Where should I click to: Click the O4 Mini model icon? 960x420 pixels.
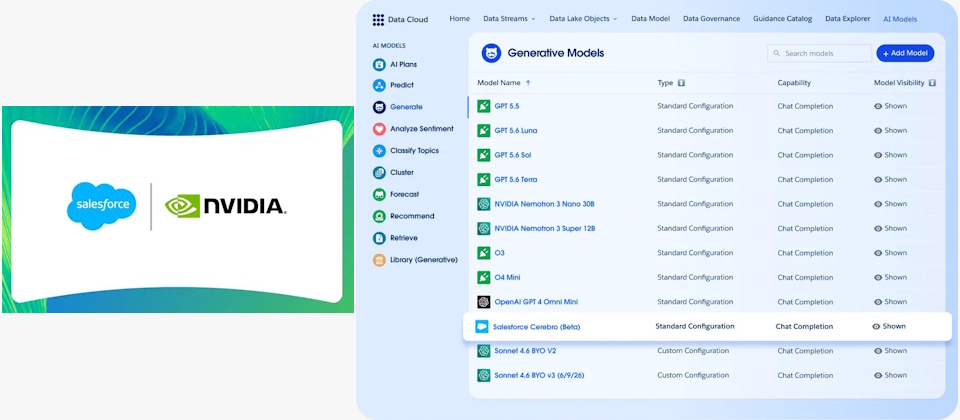pyautogui.click(x=484, y=277)
